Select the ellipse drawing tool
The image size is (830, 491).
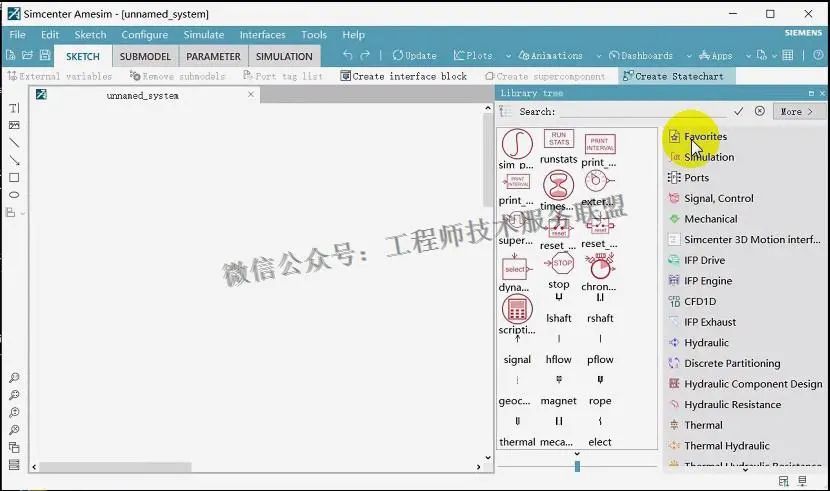tap(14, 195)
